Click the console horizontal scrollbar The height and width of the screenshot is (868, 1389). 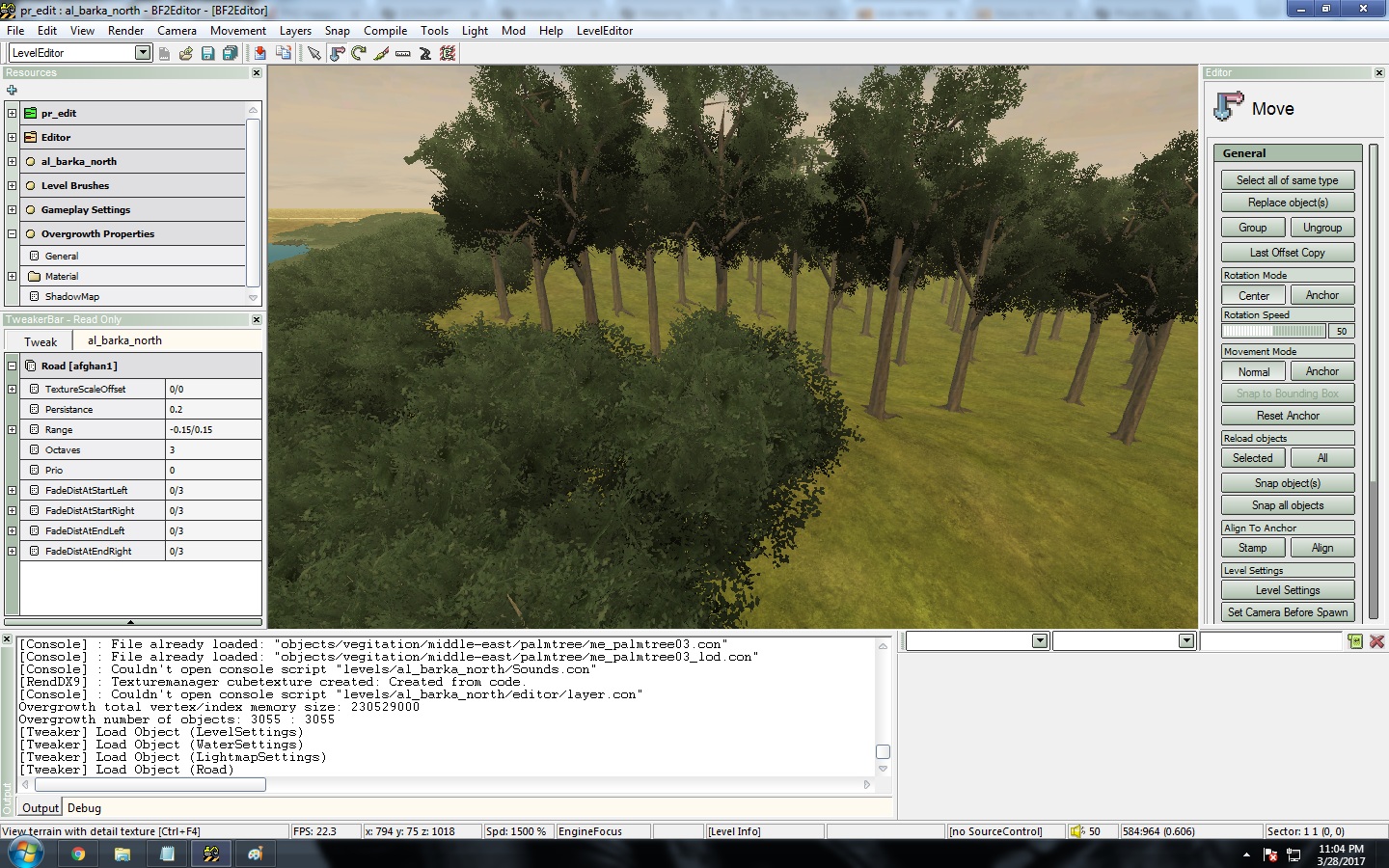[149, 785]
